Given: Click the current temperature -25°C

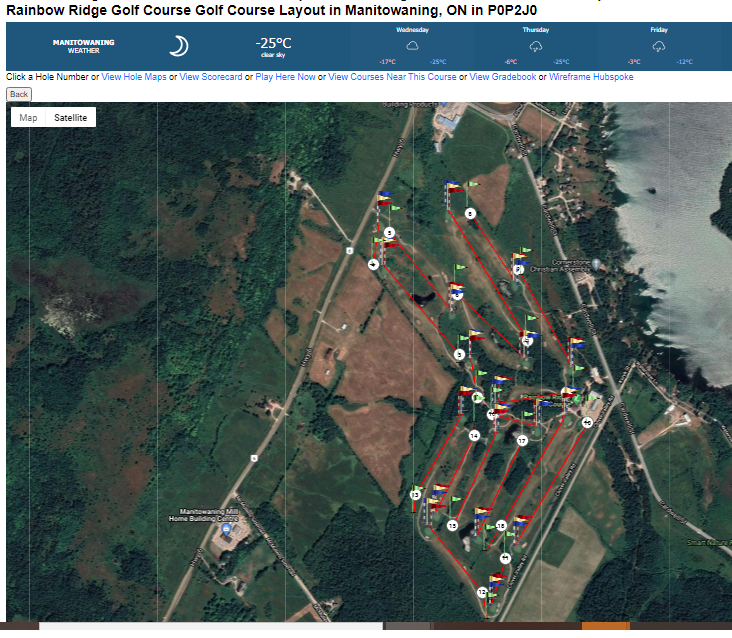Looking at the screenshot, I should tap(274, 43).
